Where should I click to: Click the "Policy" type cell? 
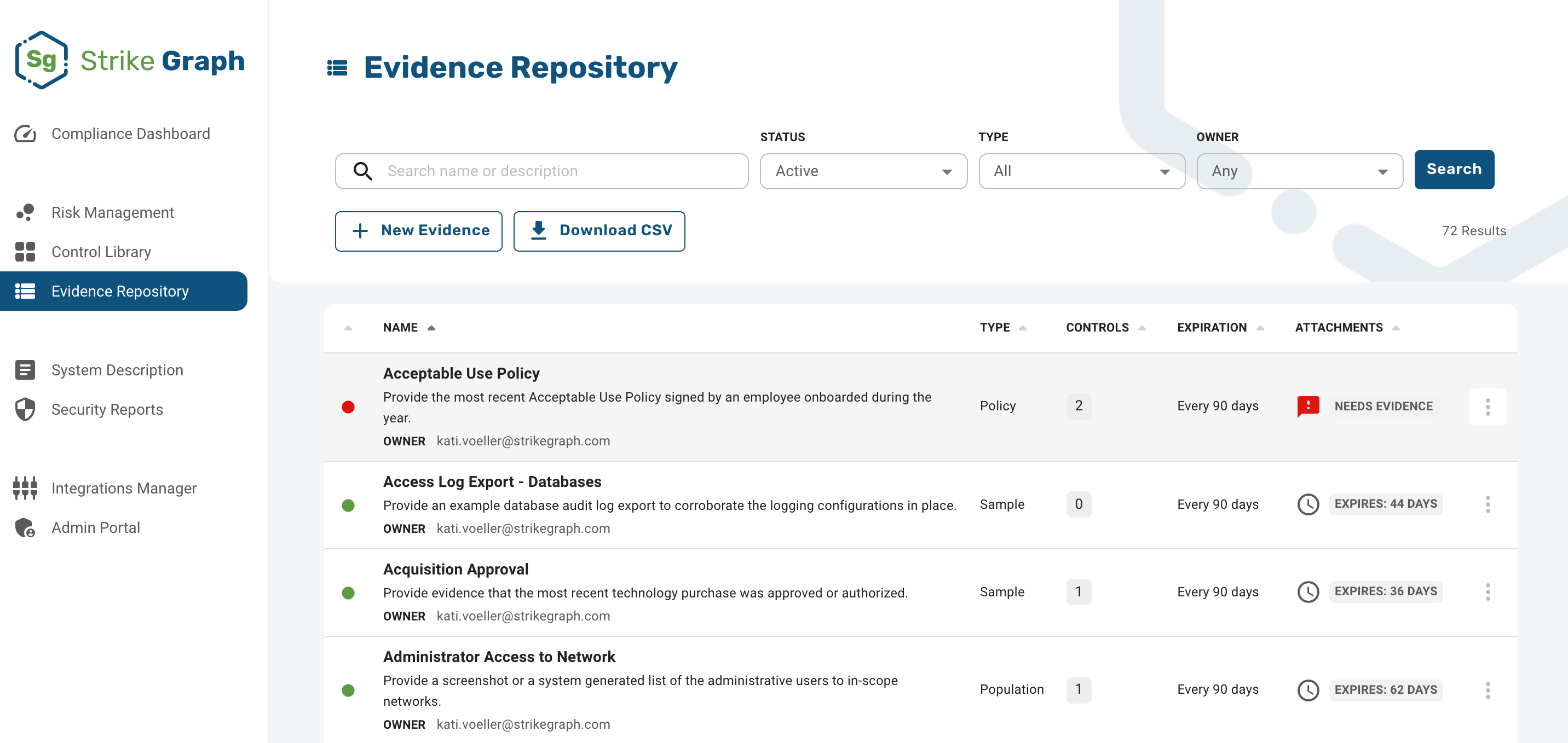[998, 407]
